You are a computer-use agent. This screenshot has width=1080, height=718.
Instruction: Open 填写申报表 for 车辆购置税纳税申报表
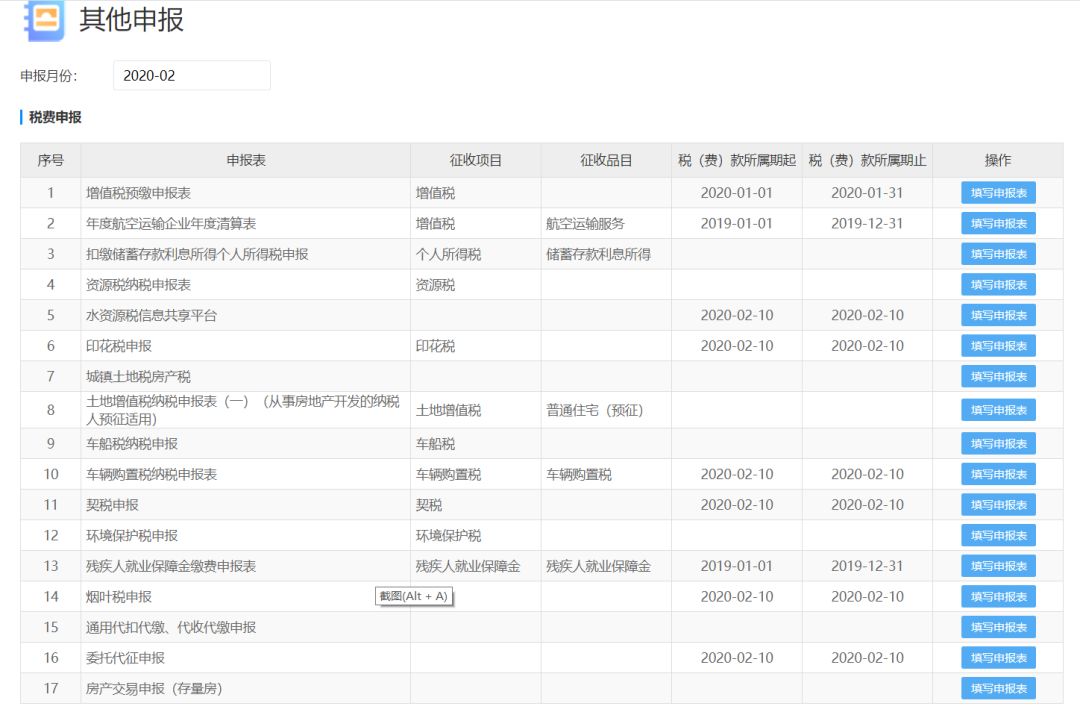(998, 474)
